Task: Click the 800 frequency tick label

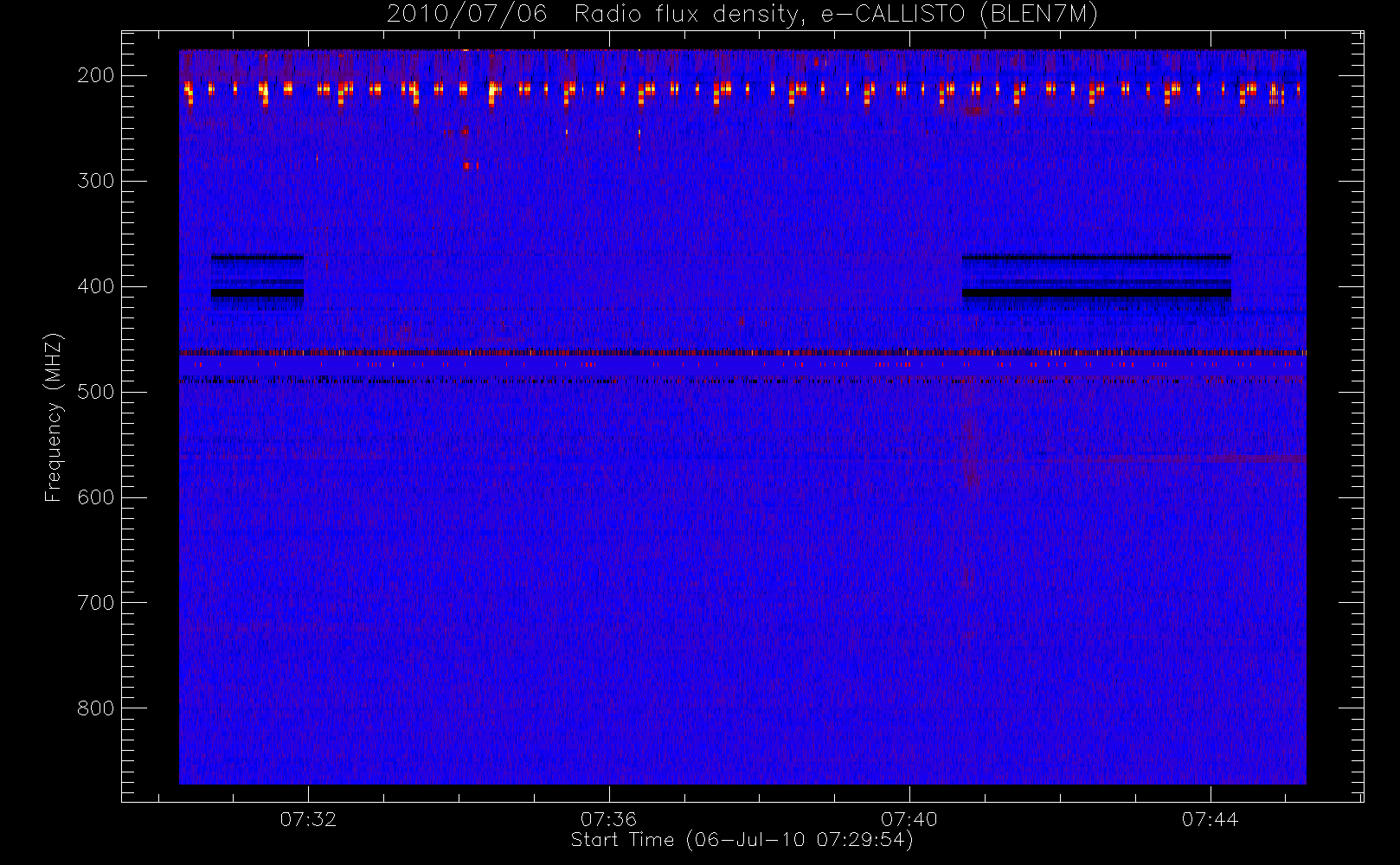Action: tap(95, 708)
